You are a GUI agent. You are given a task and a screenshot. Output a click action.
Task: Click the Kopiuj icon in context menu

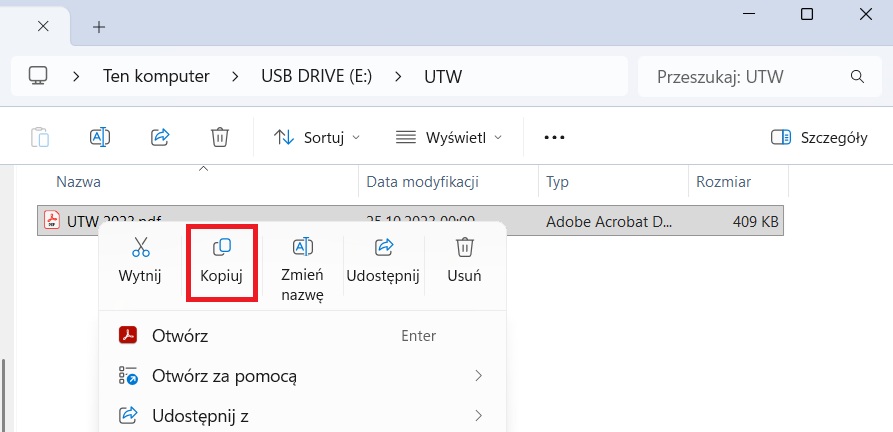pyautogui.click(x=223, y=247)
